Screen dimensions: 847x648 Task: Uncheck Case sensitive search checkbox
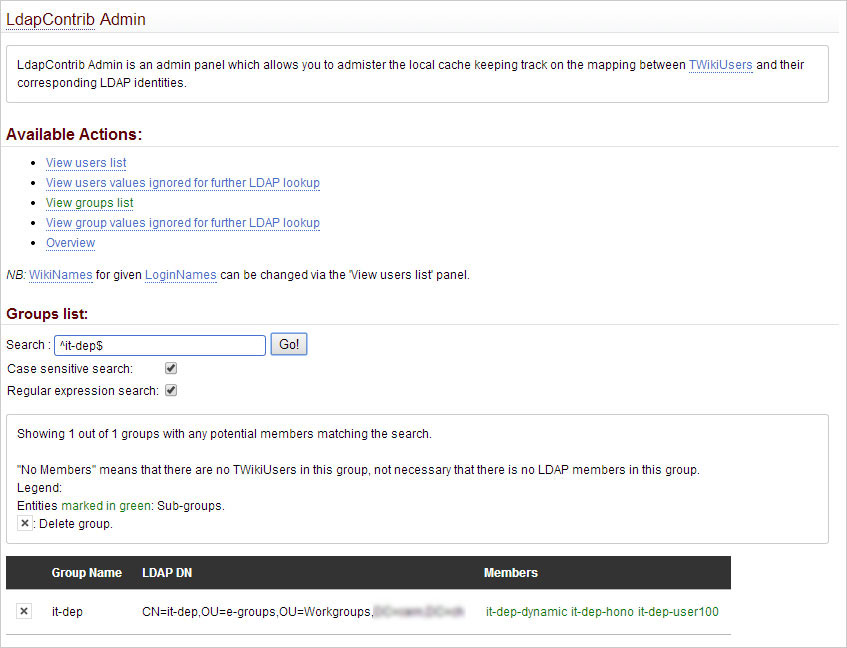click(x=171, y=369)
